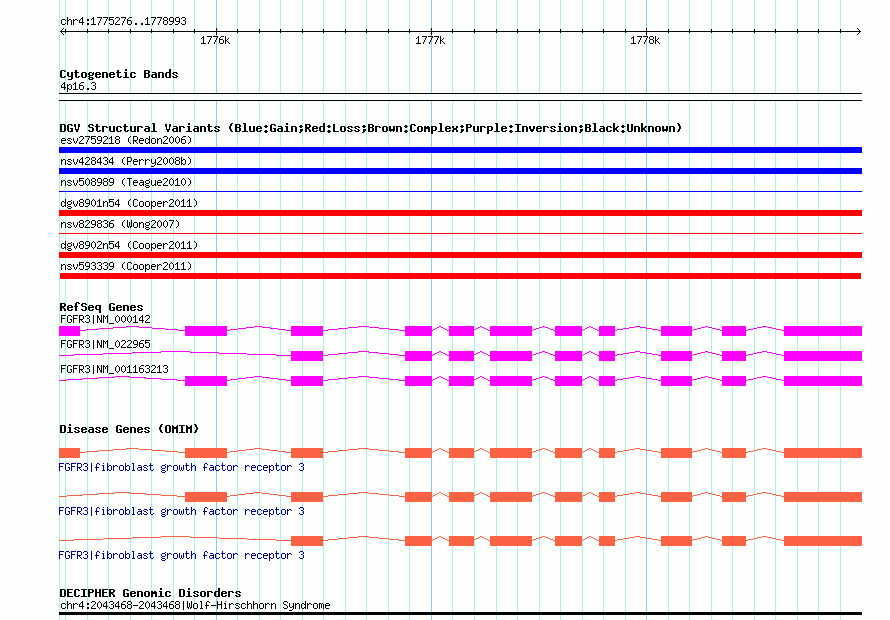Select the Disease Genes (OMIM) track title

point(129,429)
